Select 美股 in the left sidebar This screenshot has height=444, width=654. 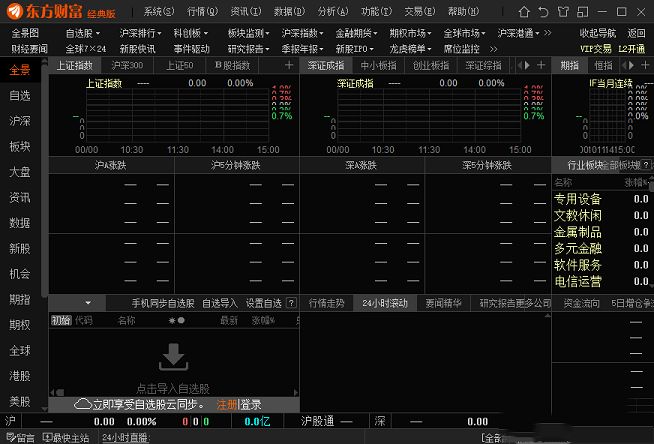(x=20, y=401)
